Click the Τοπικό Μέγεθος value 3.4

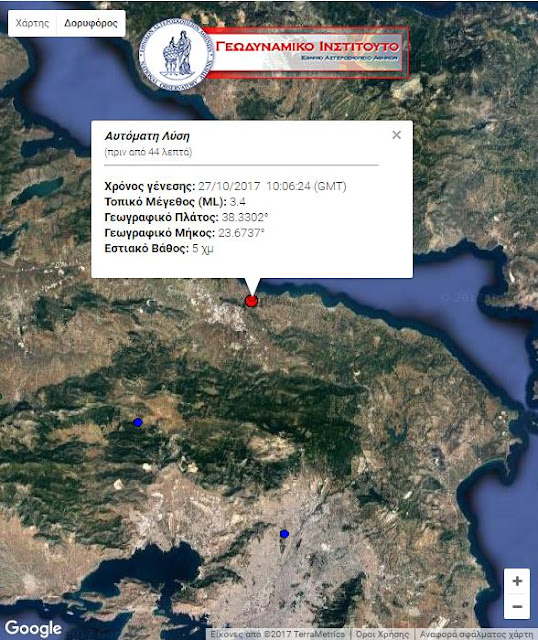(238, 202)
